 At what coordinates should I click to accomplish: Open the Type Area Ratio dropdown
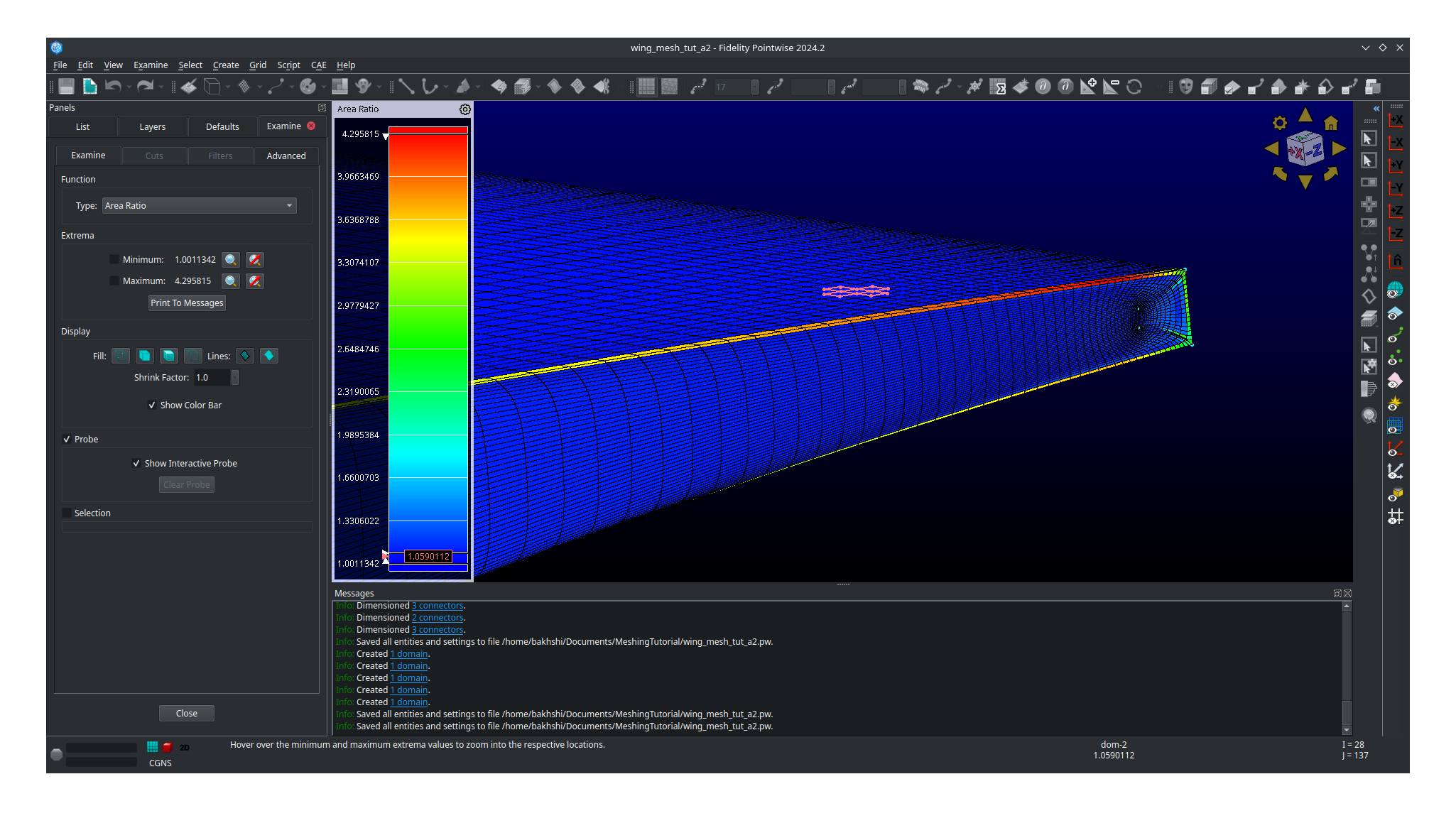[199, 205]
